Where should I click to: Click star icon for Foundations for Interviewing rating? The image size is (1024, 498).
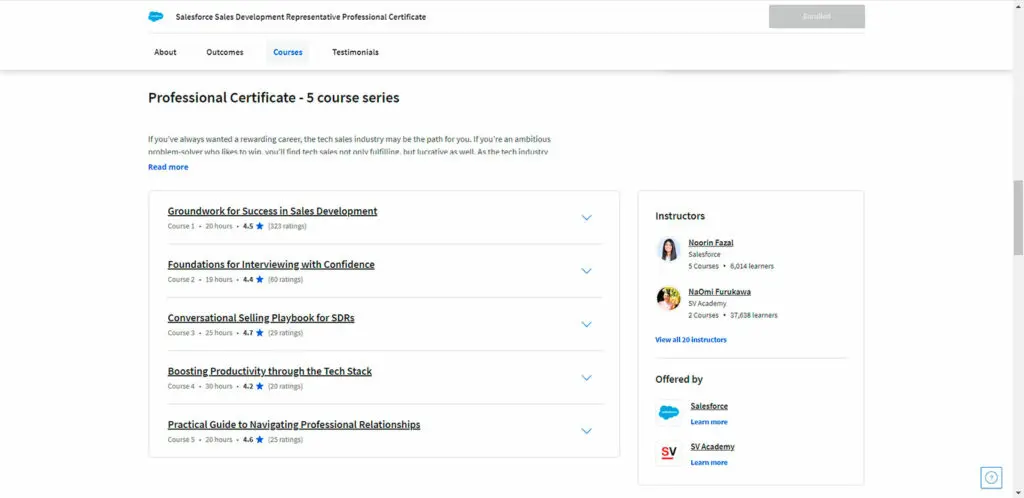259,279
